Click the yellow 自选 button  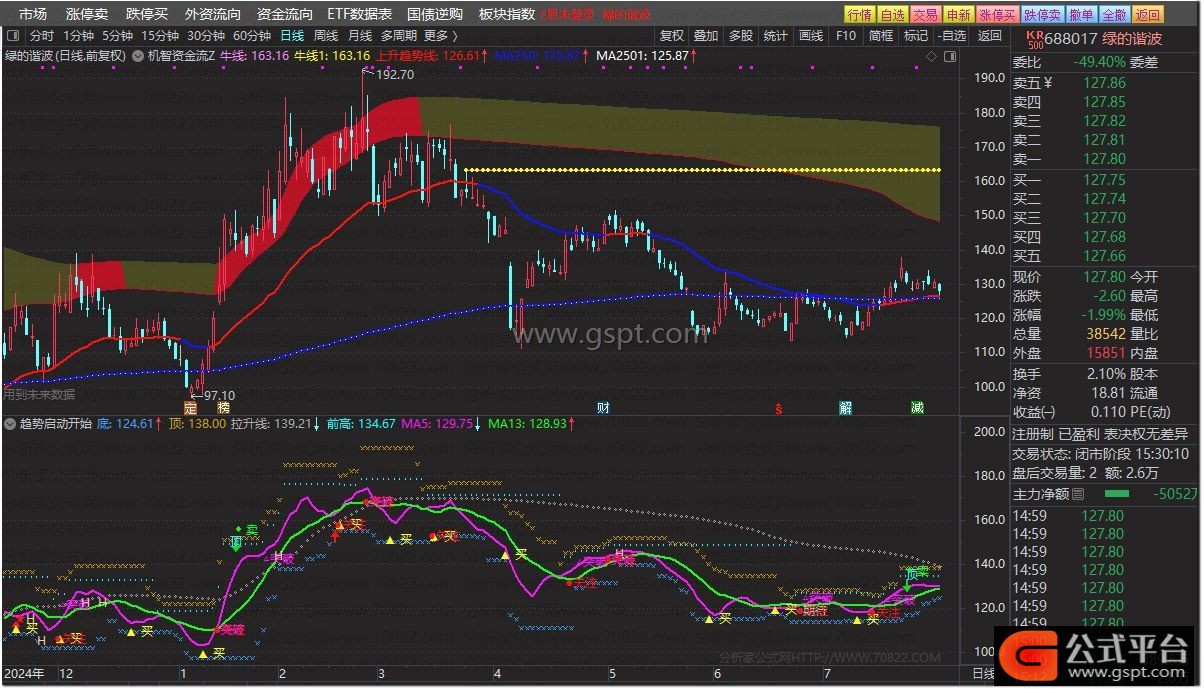pos(892,14)
